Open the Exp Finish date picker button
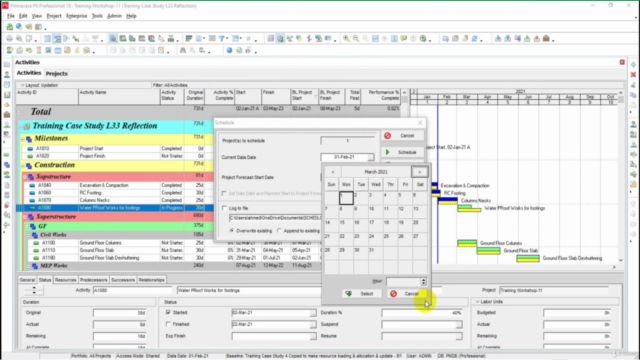The width and height of the screenshot is (640, 360). (x=313, y=336)
